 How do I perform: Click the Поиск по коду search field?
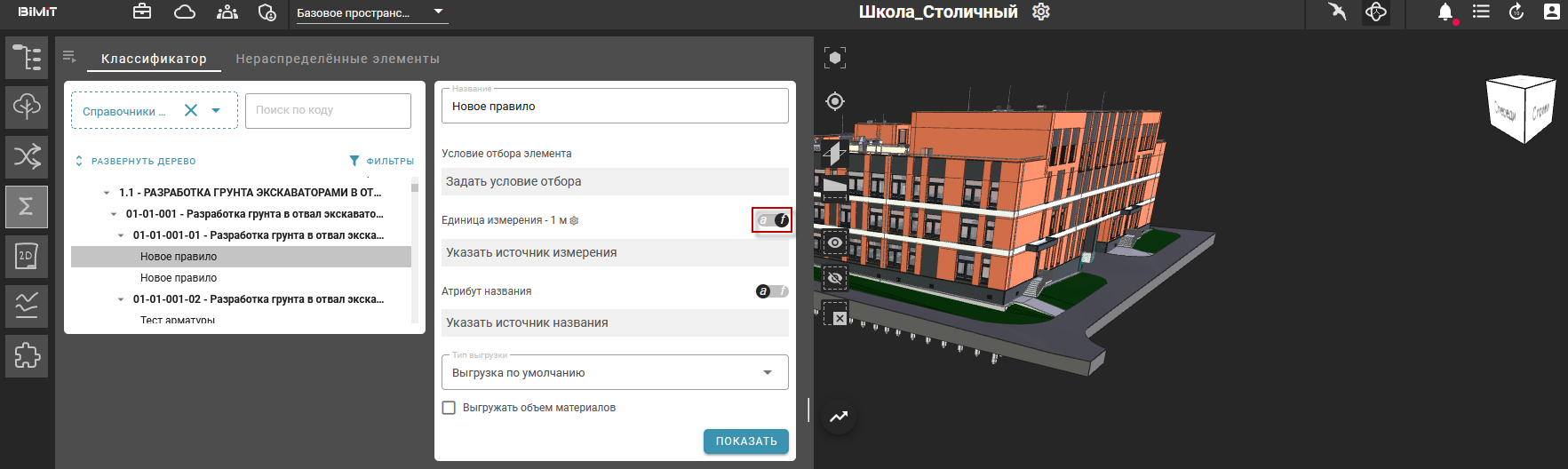point(328,111)
